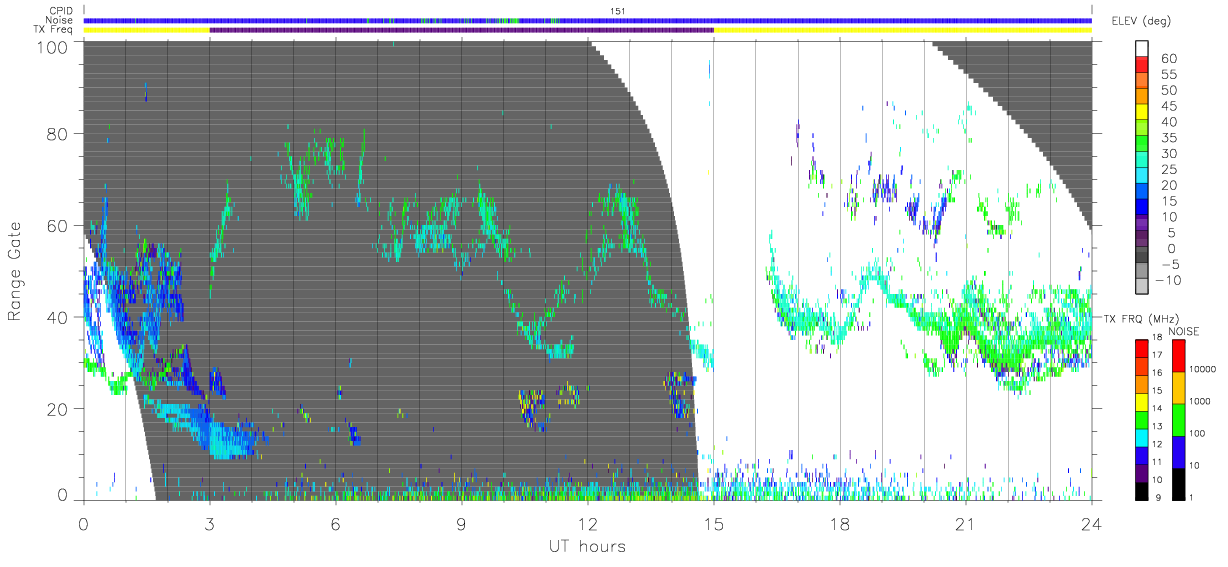This screenshot has width=1228, height=567.
Task: Click tick label '15' on UT hours axis
Action: (713, 523)
